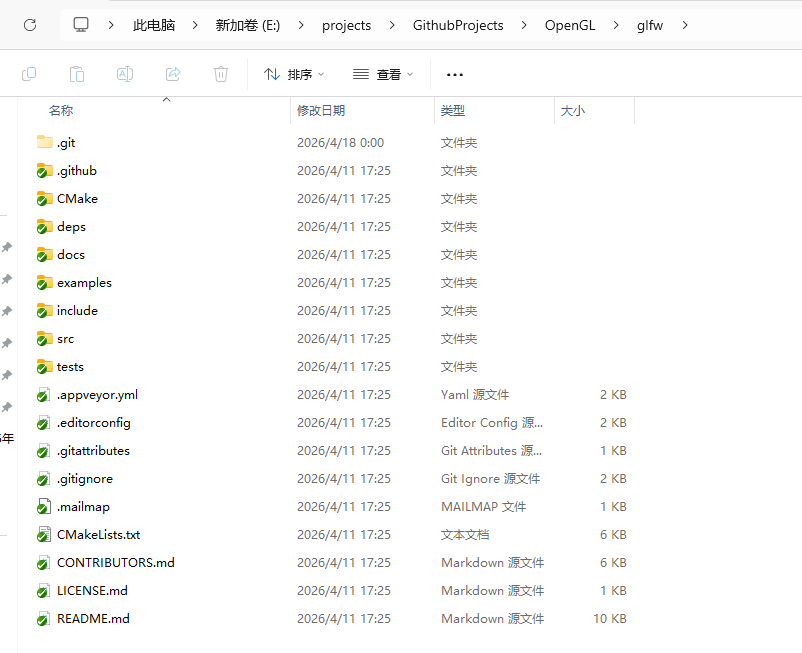Click the include folder name

click(77, 310)
